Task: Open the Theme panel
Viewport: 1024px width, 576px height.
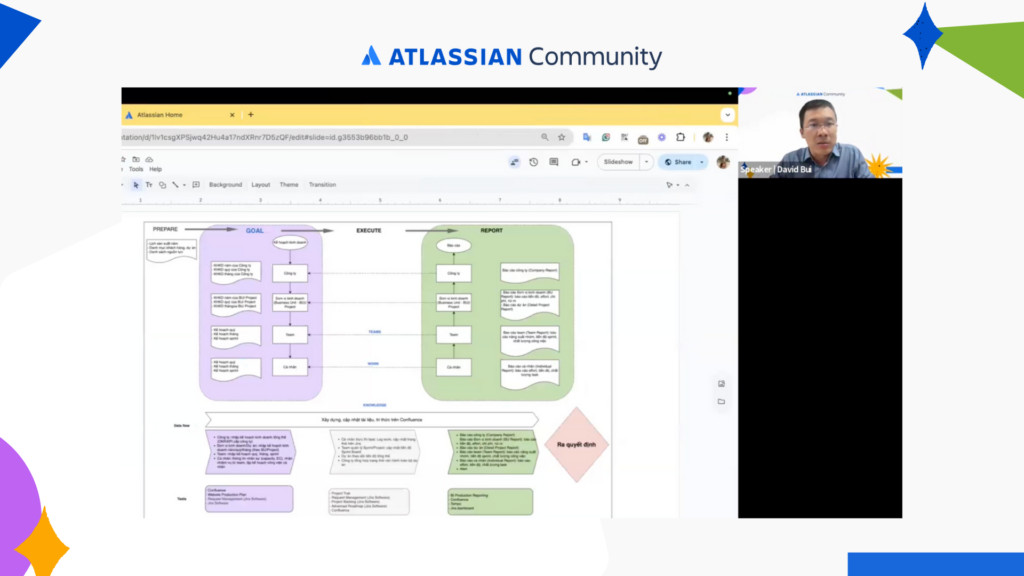Action: (289, 185)
